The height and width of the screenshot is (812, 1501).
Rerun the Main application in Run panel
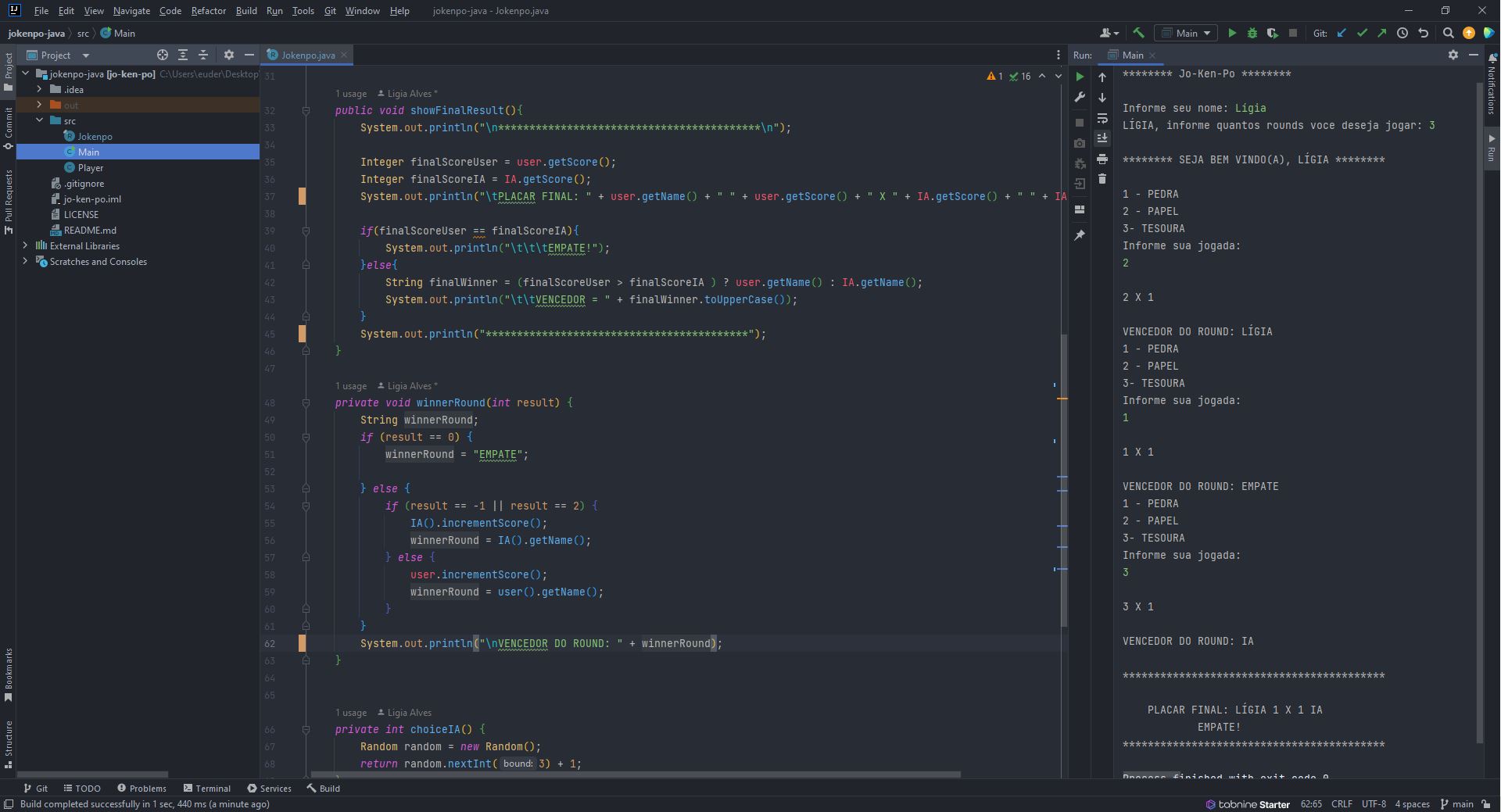pos(1080,77)
